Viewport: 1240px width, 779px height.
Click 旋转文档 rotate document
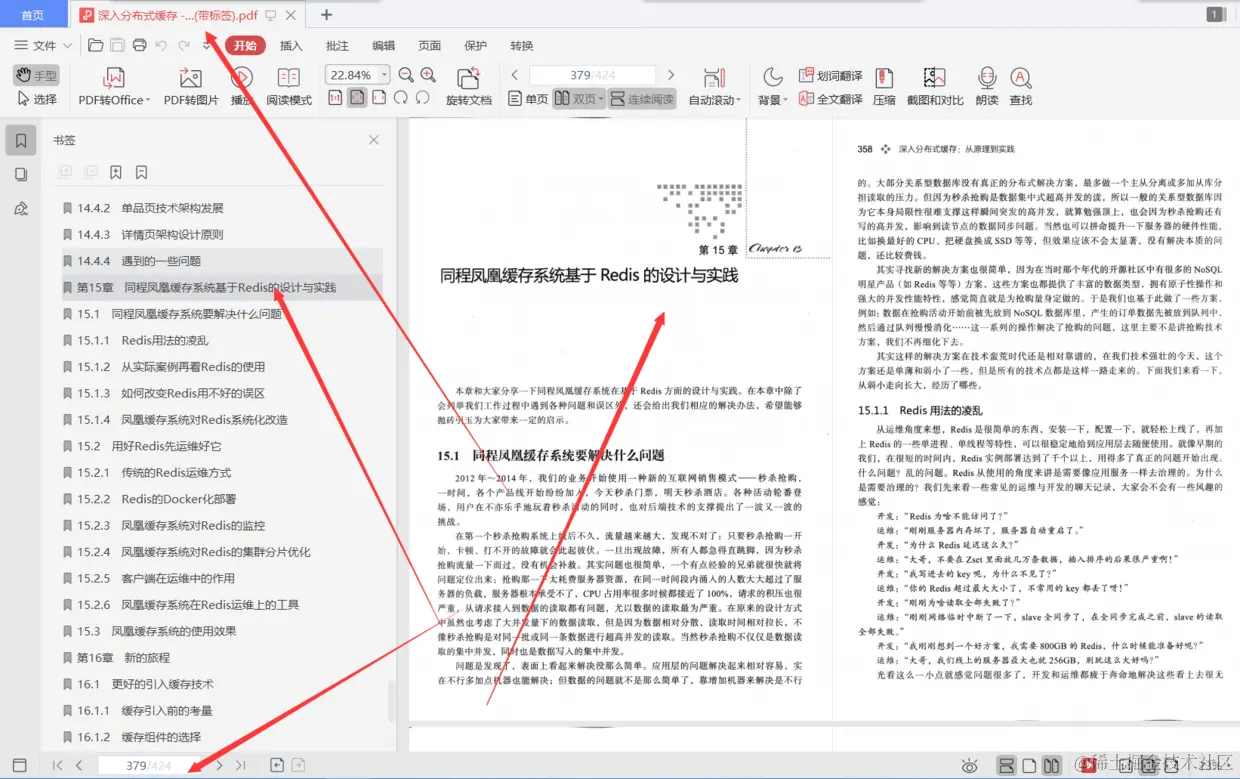coord(468,87)
